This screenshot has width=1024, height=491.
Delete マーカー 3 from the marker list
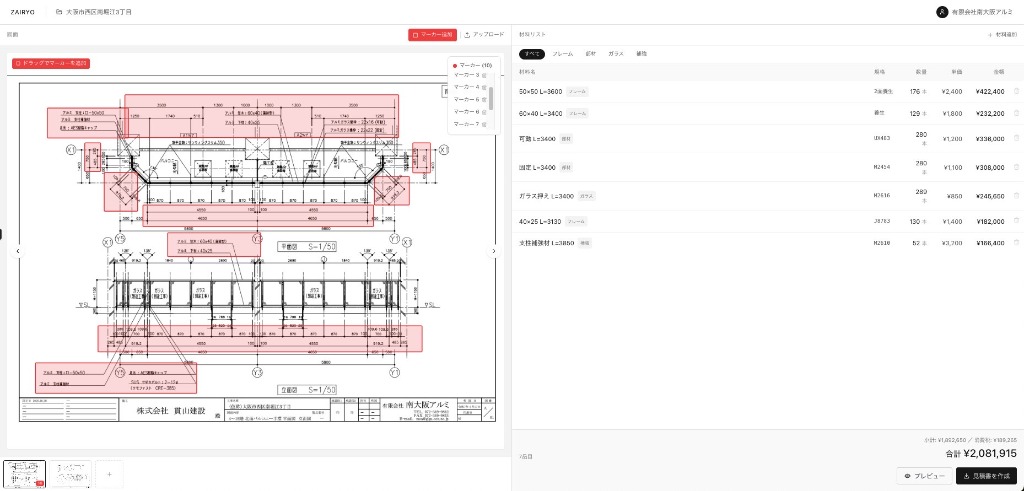[485, 75]
